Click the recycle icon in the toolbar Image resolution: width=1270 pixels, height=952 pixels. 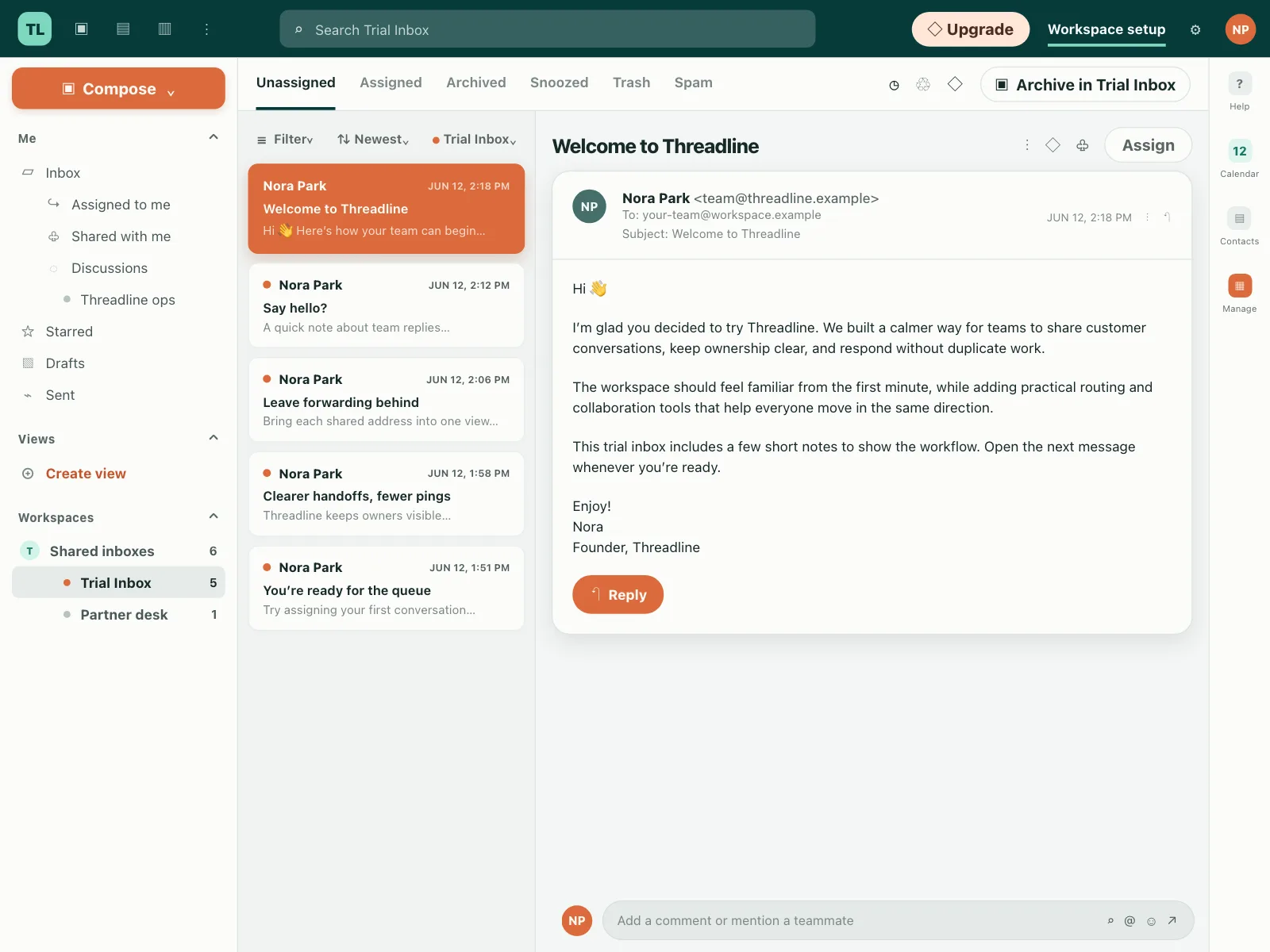tap(923, 84)
